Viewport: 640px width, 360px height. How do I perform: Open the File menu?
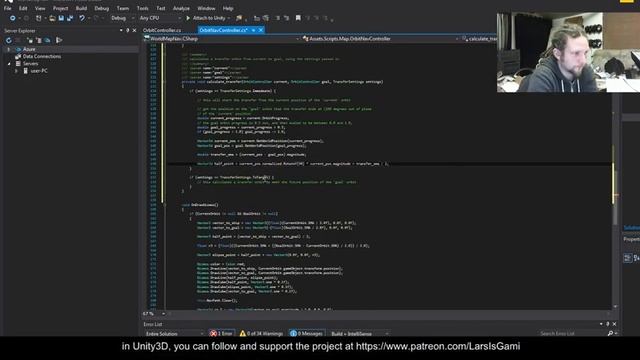7,8
